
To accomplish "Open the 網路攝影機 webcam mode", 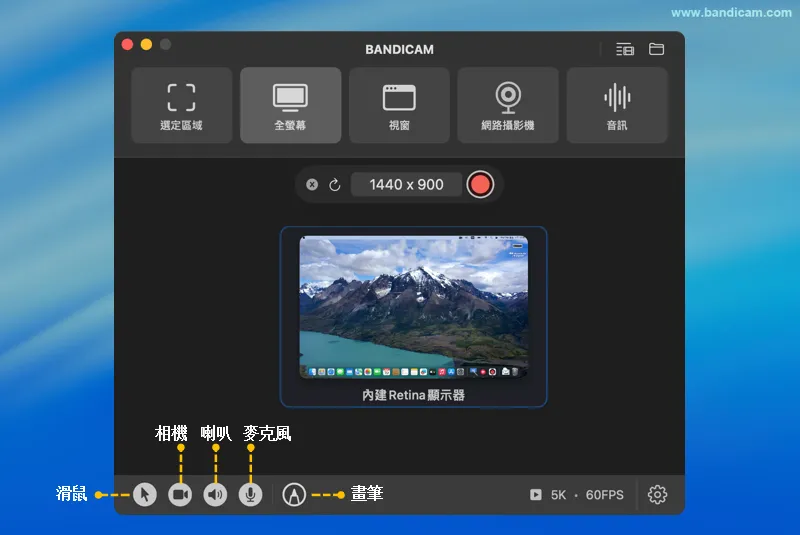I will 508,106.
